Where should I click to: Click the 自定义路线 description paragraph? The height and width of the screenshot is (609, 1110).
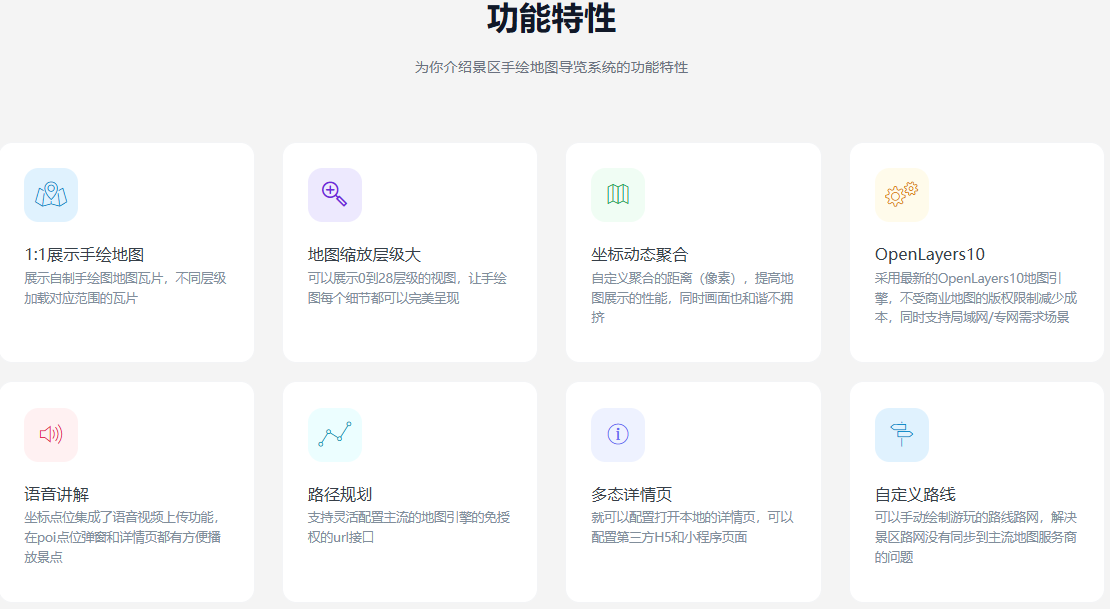pos(975,537)
